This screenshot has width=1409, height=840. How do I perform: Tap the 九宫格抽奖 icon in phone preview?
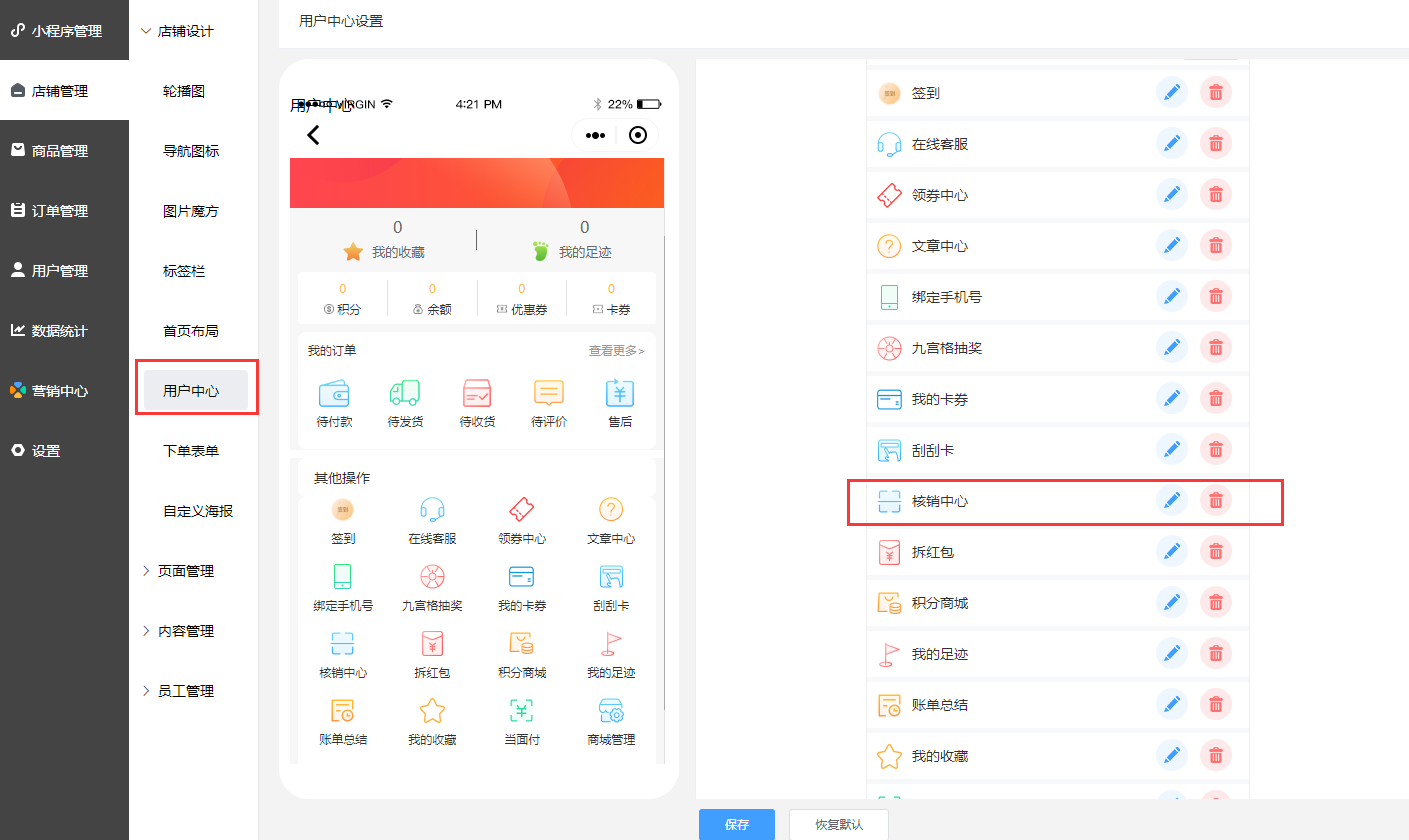pyautogui.click(x=432, y=577)
